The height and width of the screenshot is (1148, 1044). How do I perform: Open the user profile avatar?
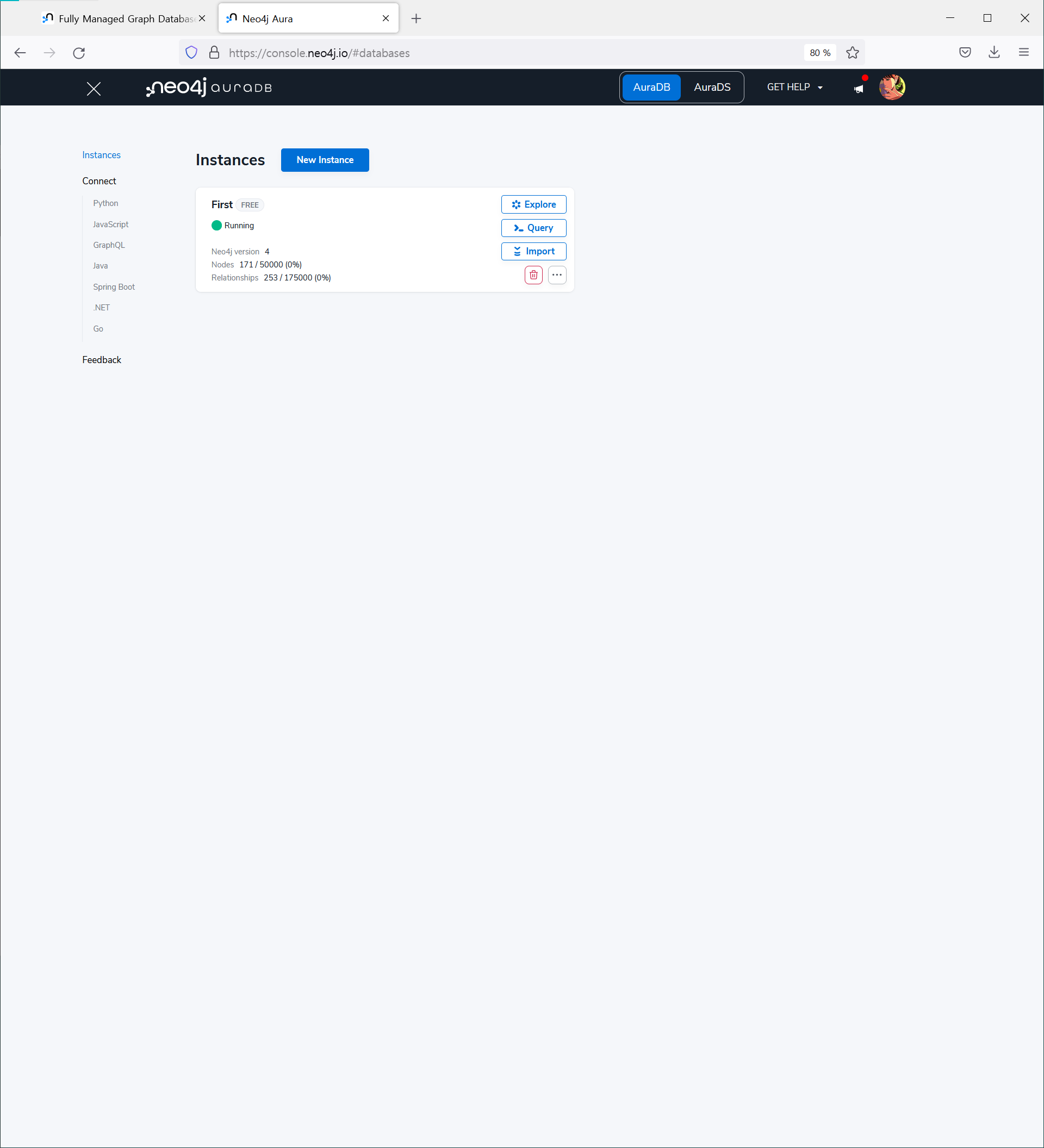tap(891, 87)
